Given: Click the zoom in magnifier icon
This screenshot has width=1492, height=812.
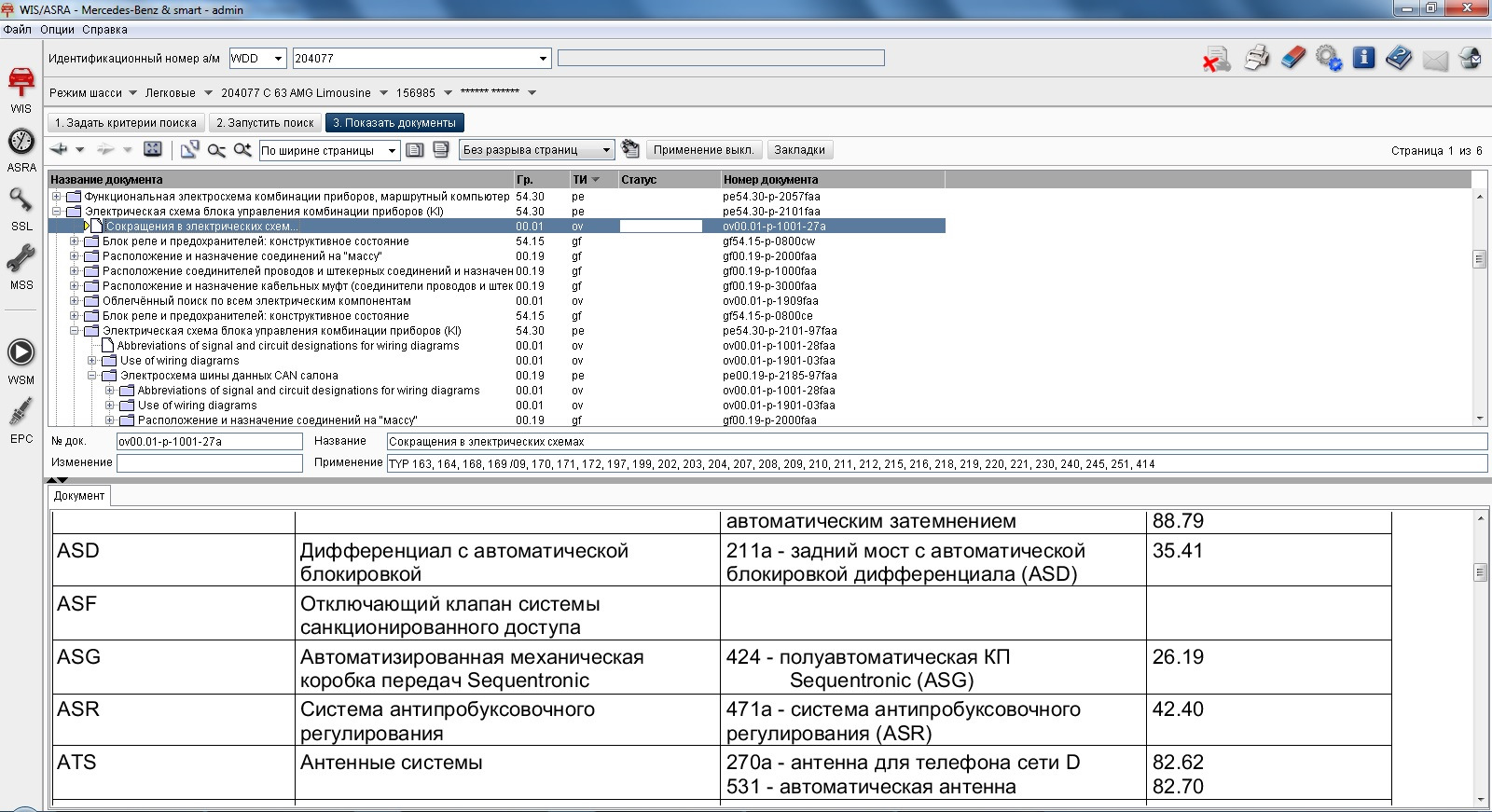Looking at the screenshot, I should [x=242, y=150].
